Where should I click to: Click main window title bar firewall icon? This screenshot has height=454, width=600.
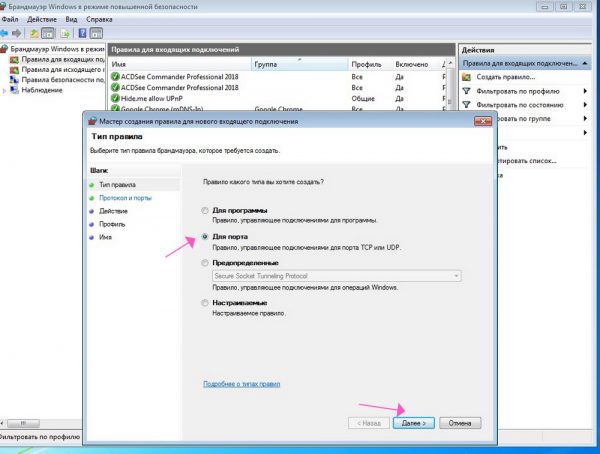pos(2,7)
